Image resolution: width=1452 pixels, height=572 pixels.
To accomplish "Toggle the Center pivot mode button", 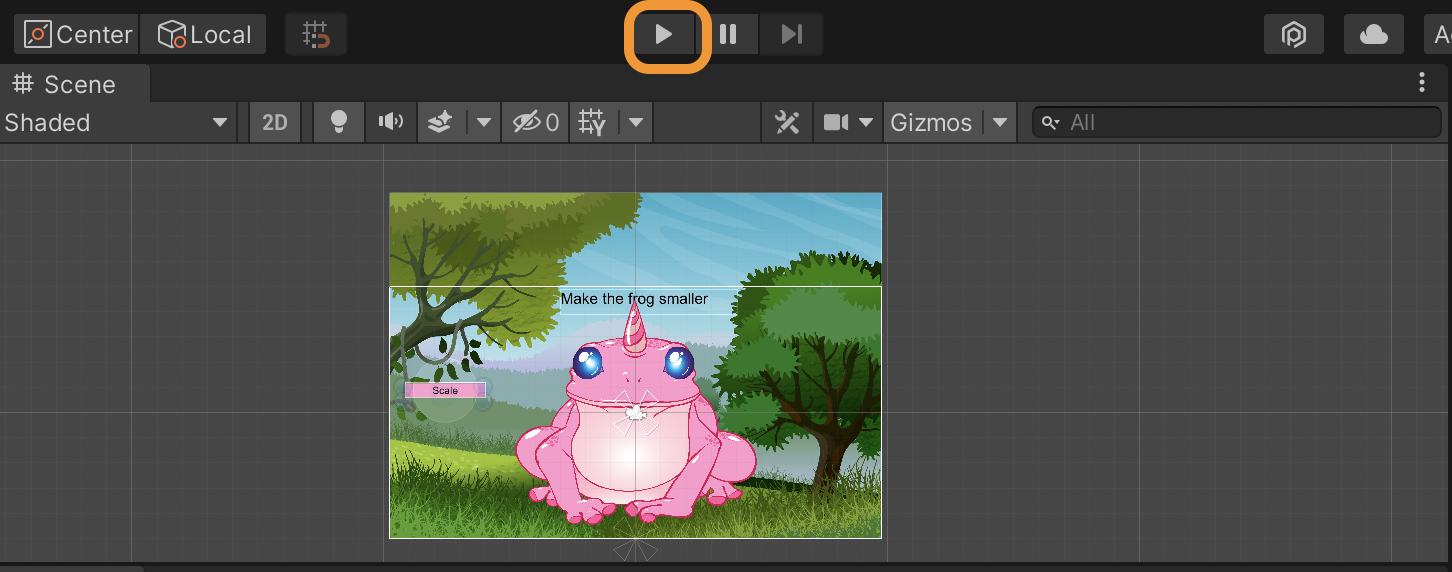I will (78, 35).
